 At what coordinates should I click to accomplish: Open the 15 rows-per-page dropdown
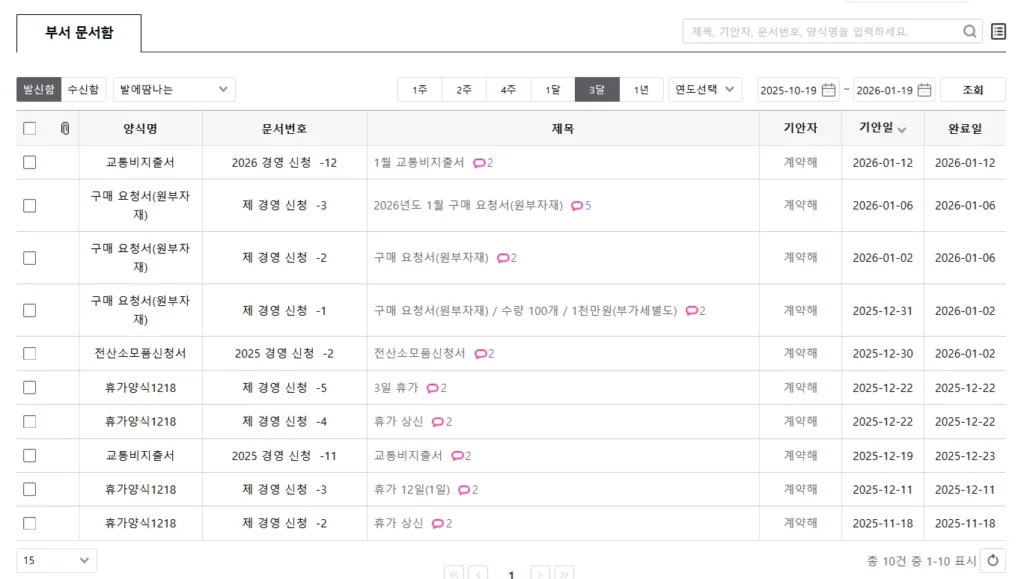tap(57, 561)
